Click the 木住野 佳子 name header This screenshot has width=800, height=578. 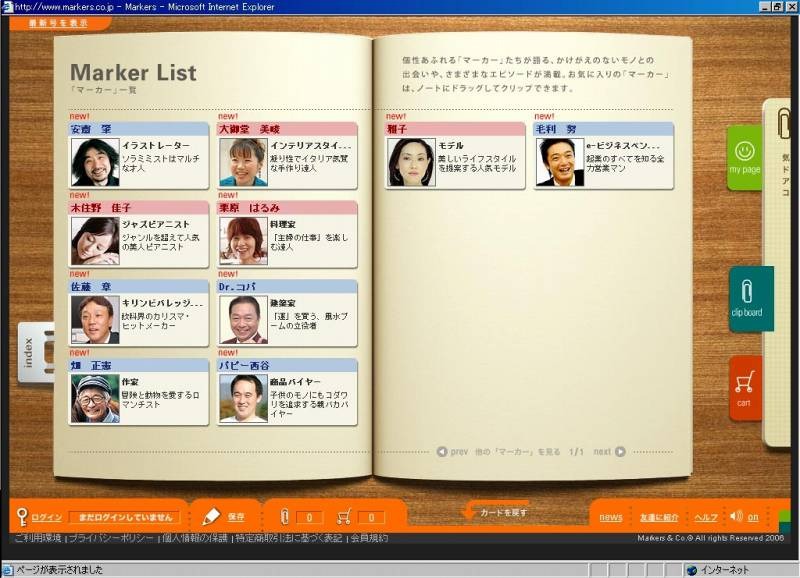pos(138,208)
